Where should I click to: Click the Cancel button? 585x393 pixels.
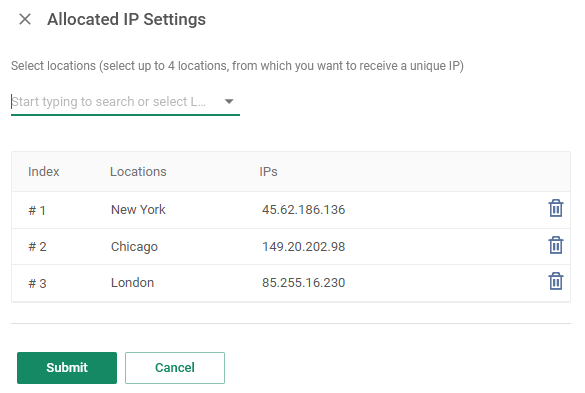click(175, 368)
